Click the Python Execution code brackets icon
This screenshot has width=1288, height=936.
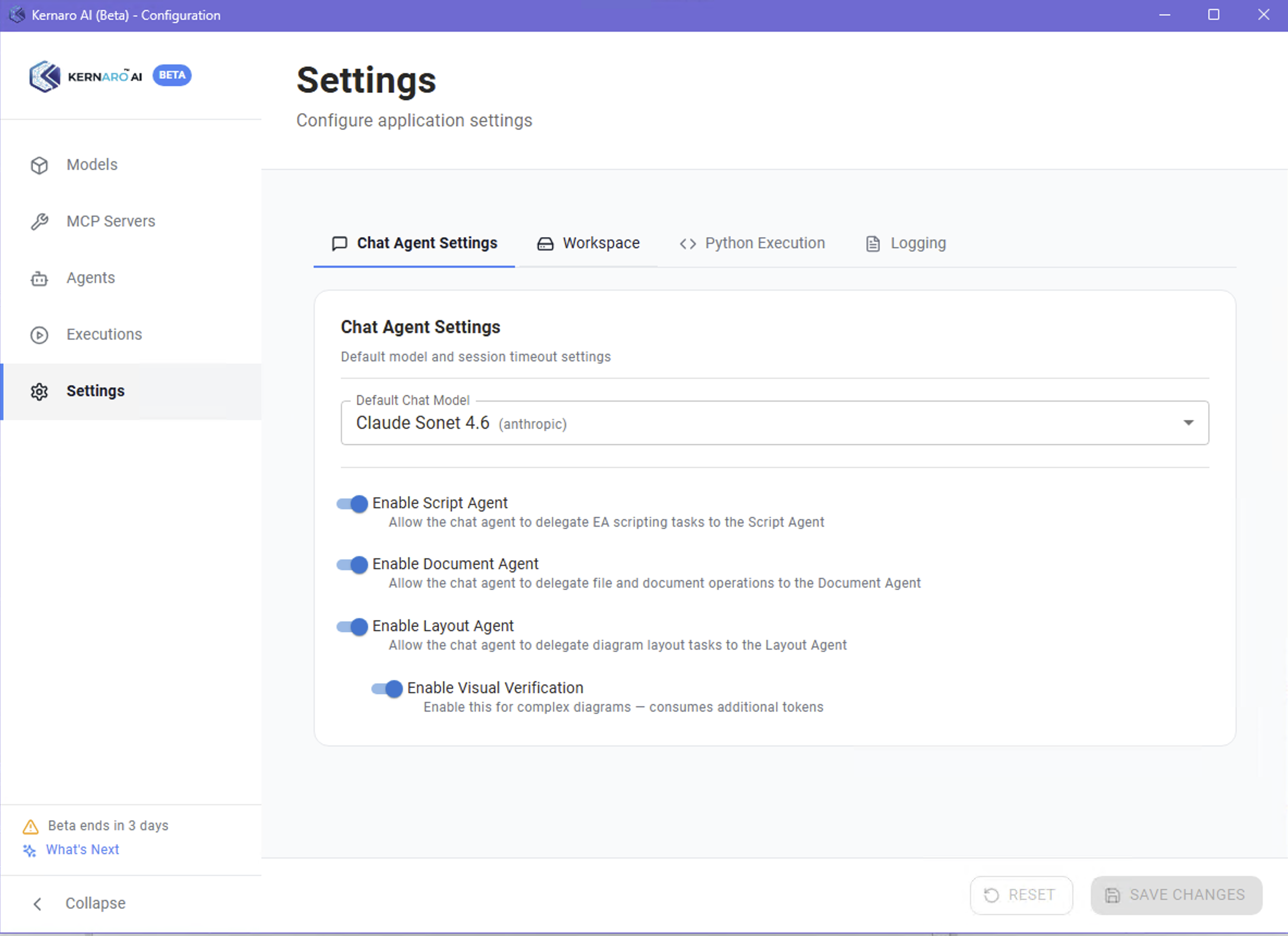click(x=688, y=244)
